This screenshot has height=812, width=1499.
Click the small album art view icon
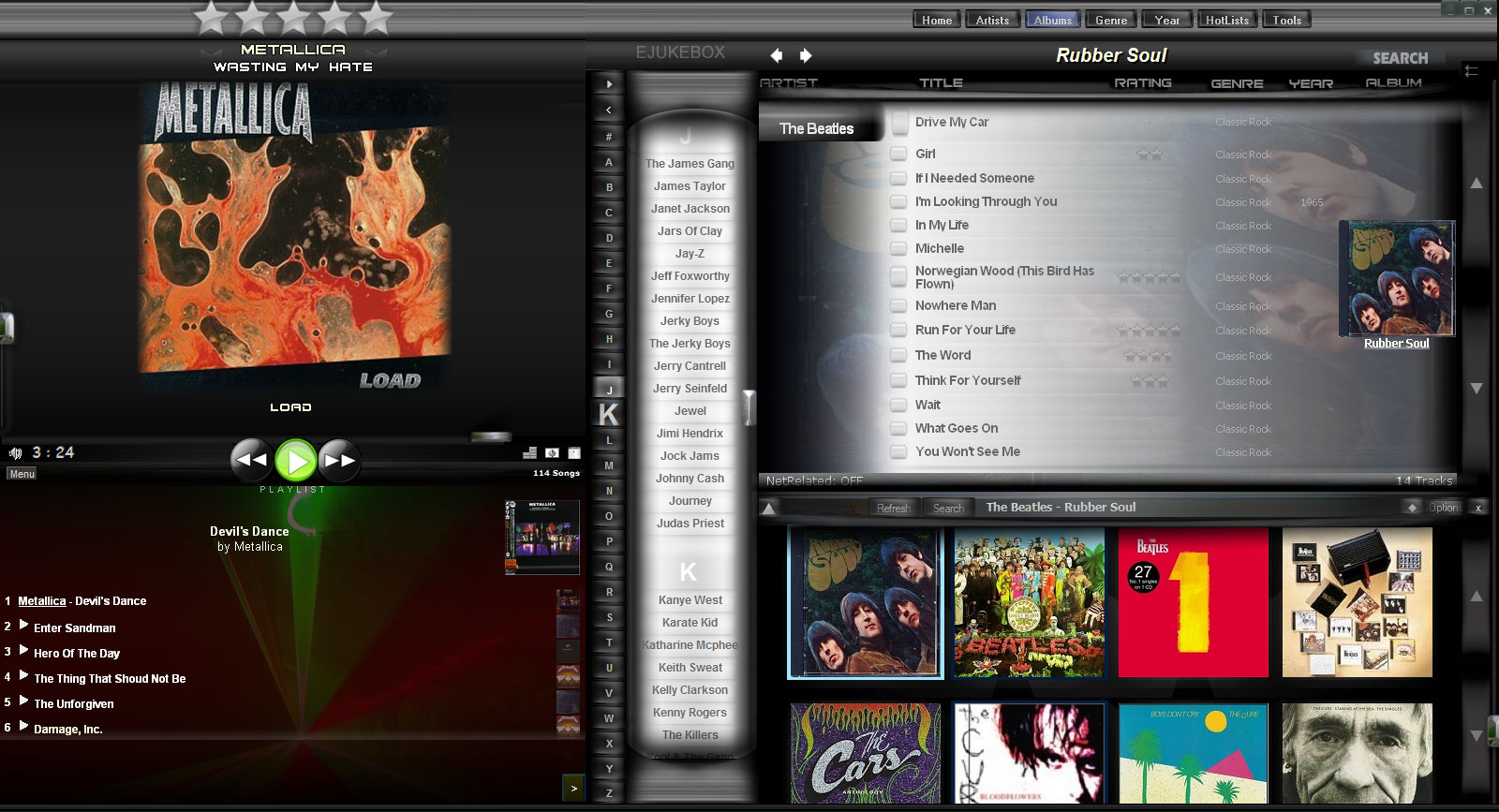point(574,452)
